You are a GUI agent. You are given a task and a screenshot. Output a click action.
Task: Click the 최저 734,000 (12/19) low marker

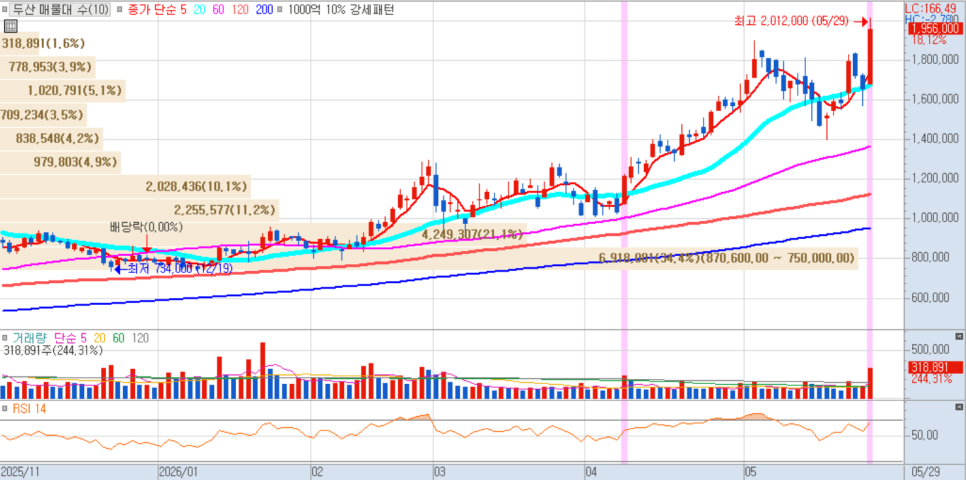coord(172,269)
